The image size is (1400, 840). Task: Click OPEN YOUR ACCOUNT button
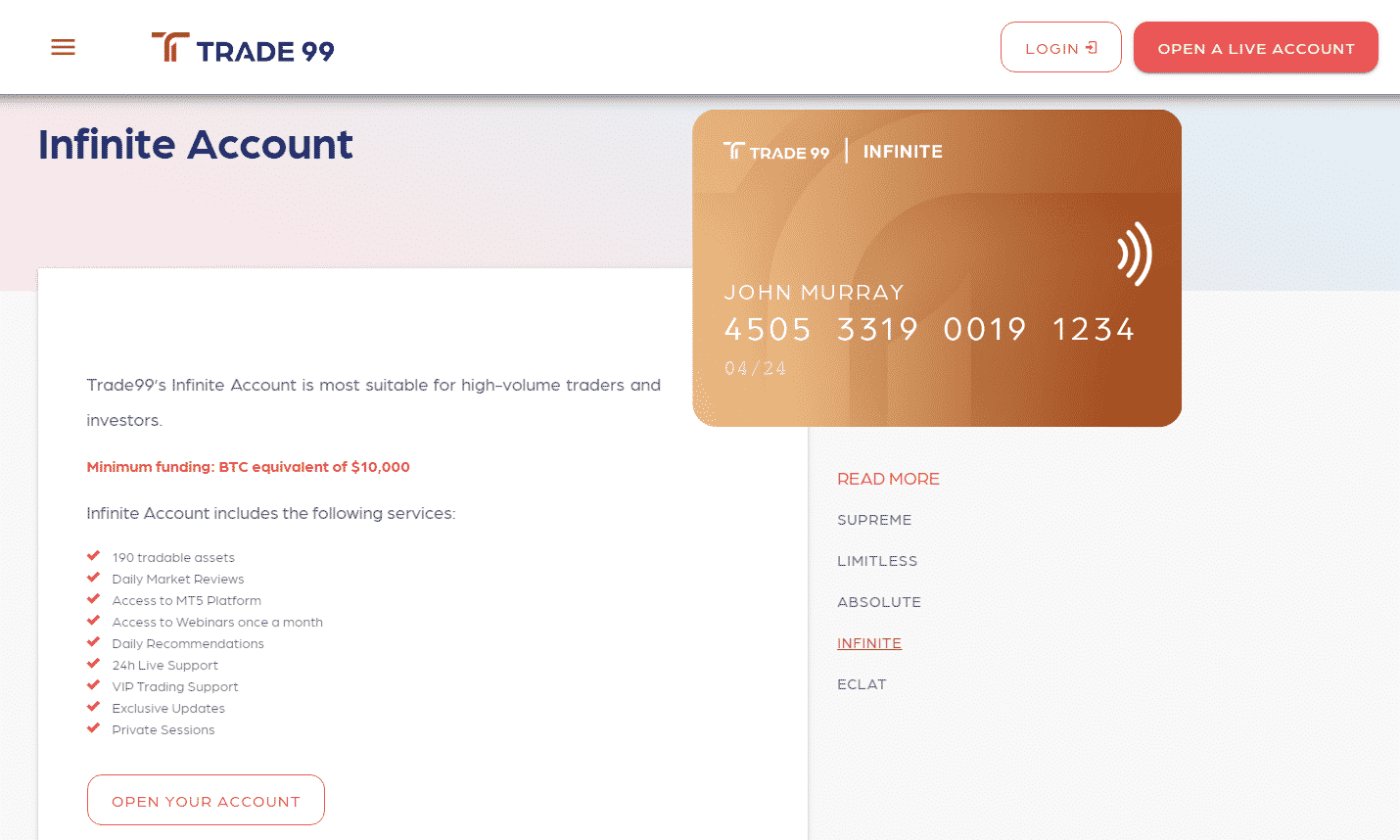(206, 800)
